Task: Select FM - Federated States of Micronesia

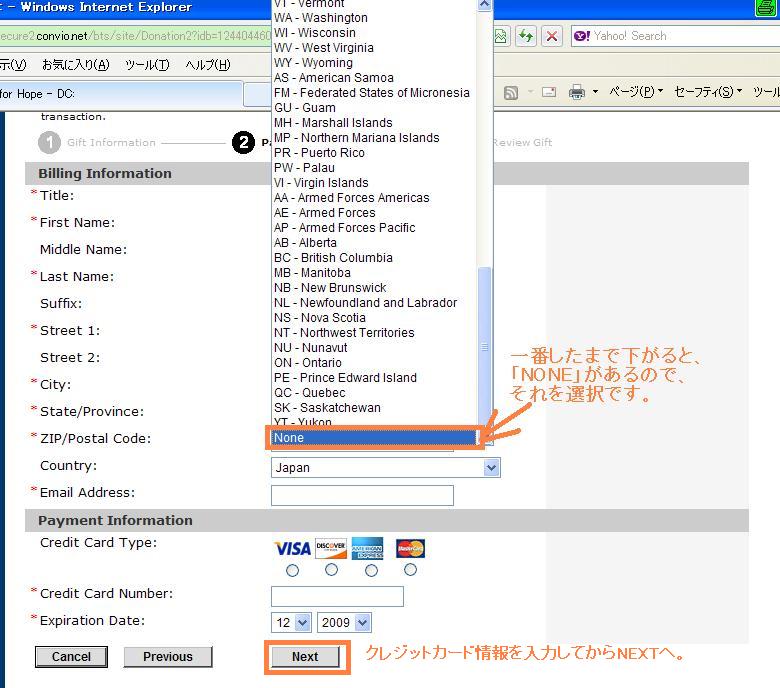Action: click(374, 93)
